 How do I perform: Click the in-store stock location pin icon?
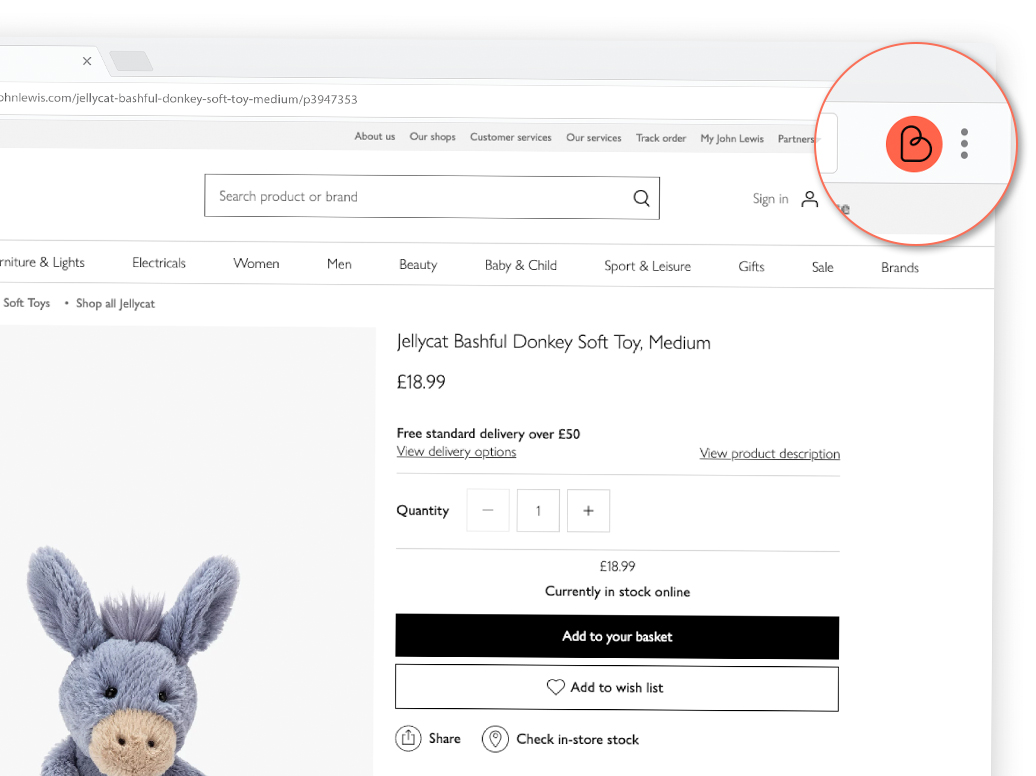[495, 739]
